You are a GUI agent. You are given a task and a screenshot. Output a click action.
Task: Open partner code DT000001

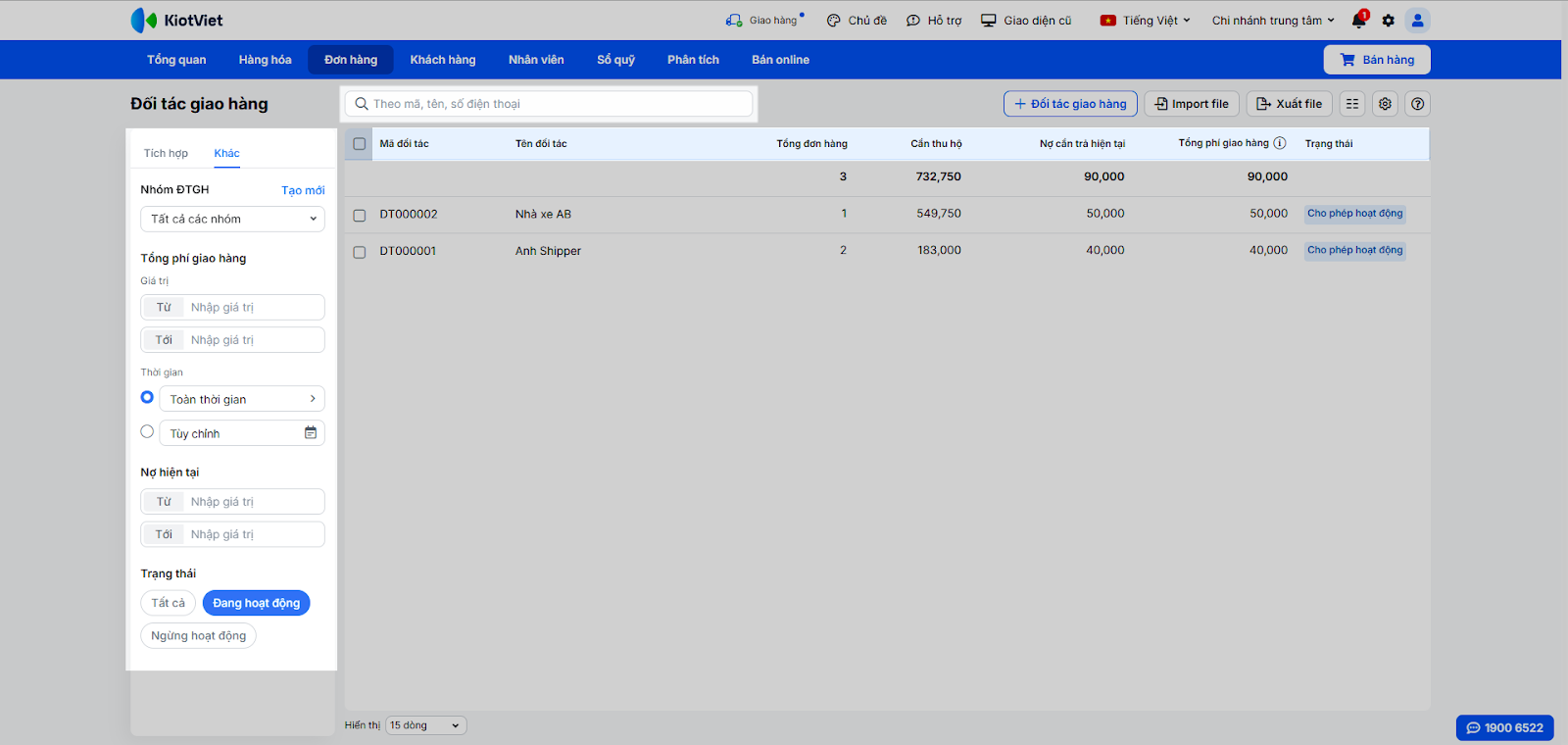[408, 251]
